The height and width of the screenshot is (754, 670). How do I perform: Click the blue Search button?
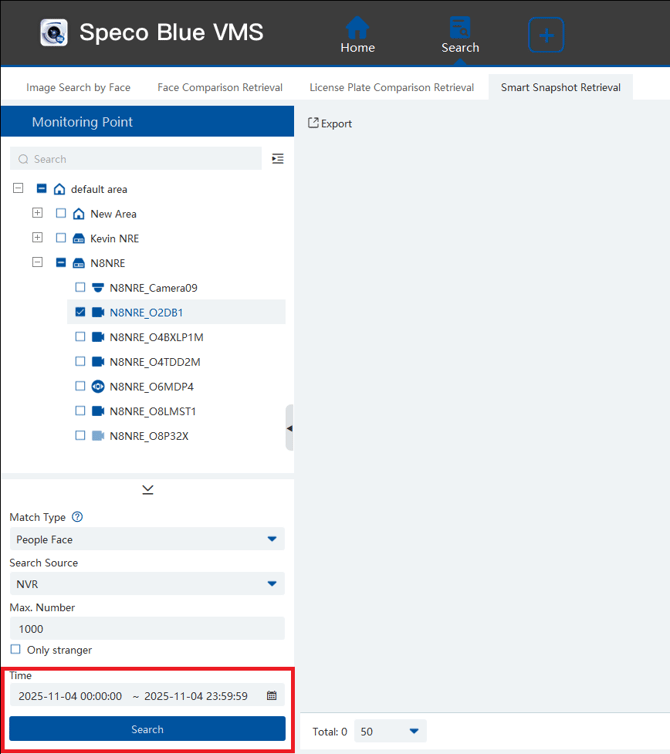coord(147,729)
